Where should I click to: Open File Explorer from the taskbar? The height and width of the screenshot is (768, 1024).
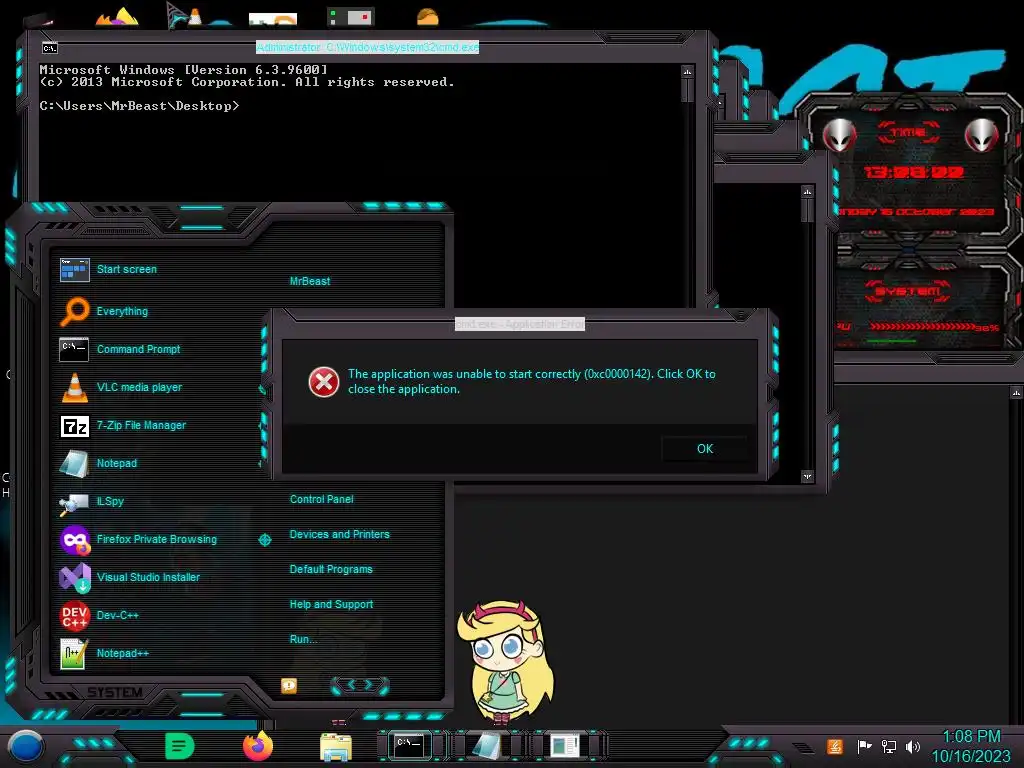[x=336, y=746]
